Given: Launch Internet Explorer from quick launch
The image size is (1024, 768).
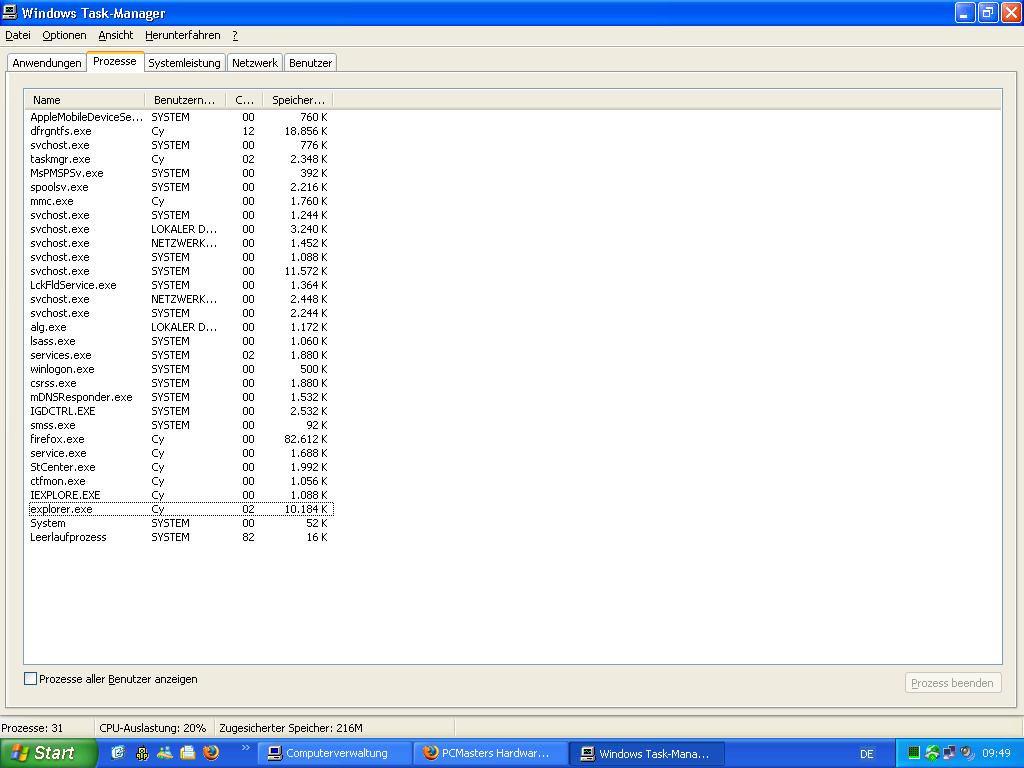Looking at the screenshot, I should (x=118, y=752).
